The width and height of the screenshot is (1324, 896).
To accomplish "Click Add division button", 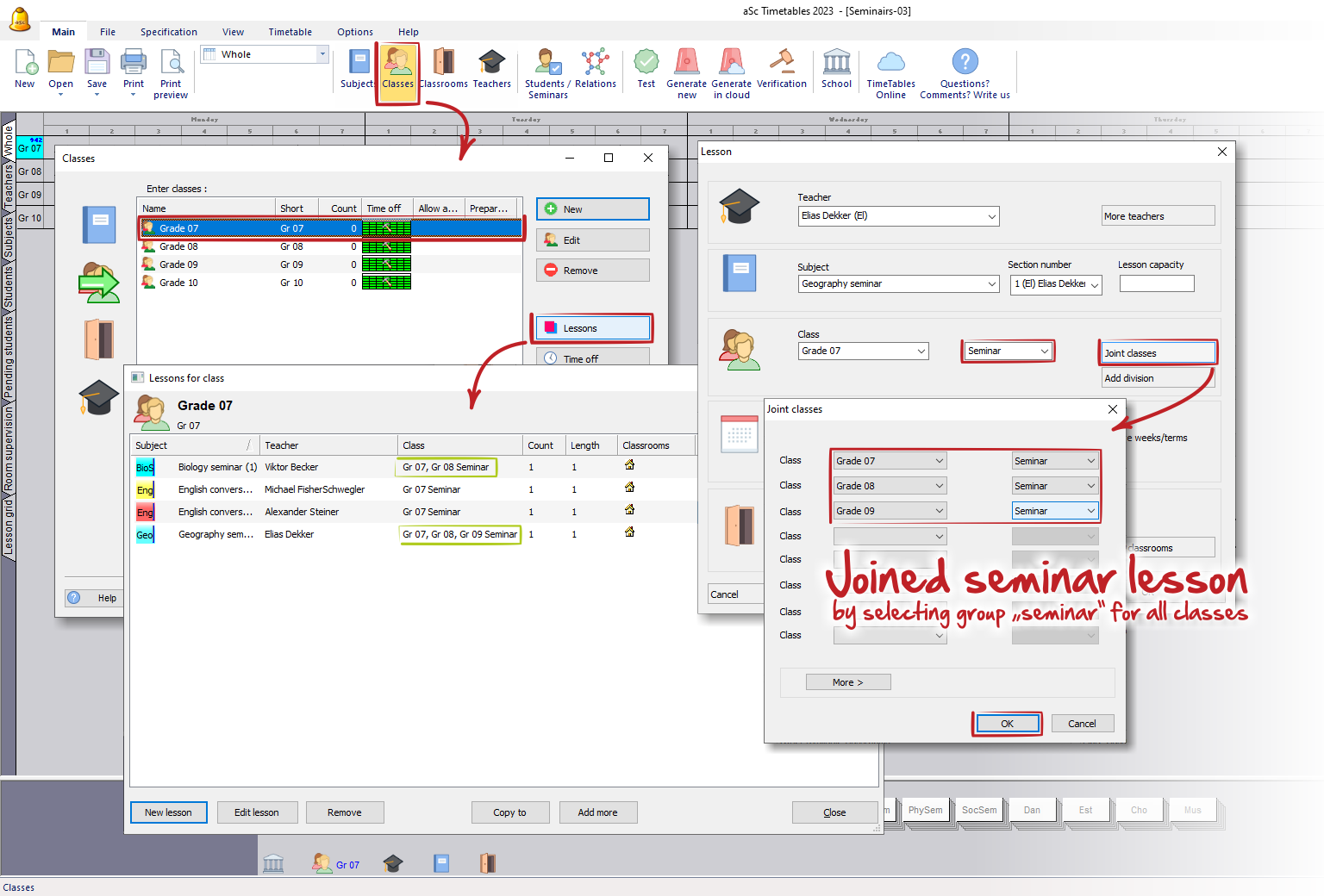I will coord(1158,378).
